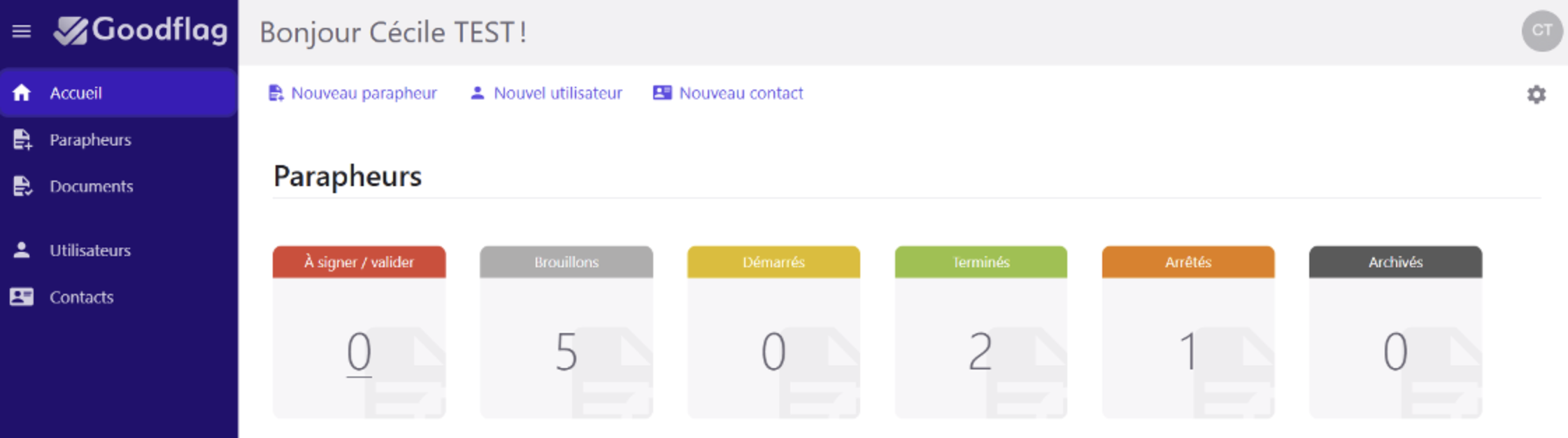Viewport: 1568px width, 438px height.
Task: Open dashboard settings gear icon
Action: click(1536, 94)
